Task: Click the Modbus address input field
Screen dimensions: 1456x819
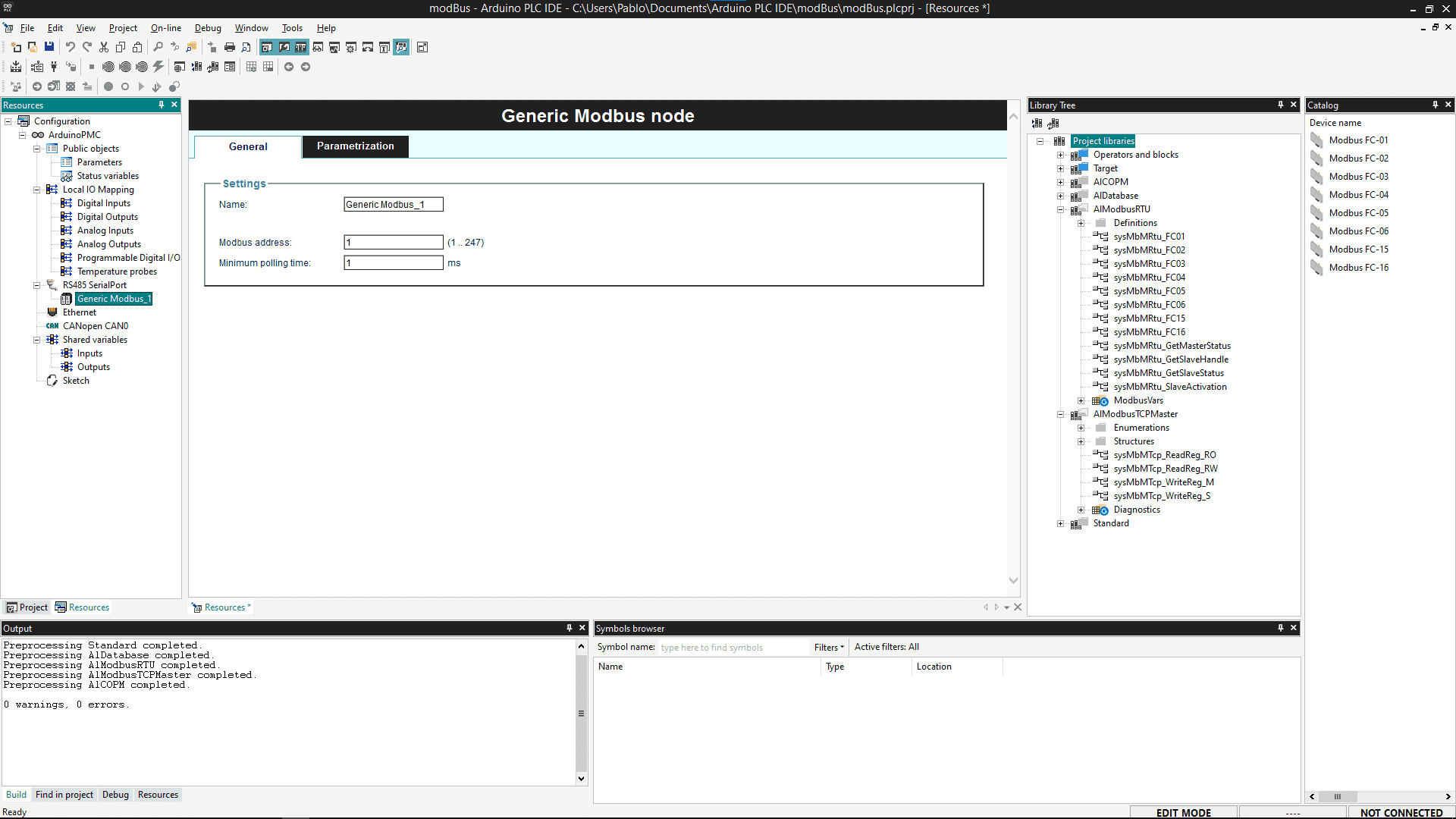Action: [x=393, y=243]
